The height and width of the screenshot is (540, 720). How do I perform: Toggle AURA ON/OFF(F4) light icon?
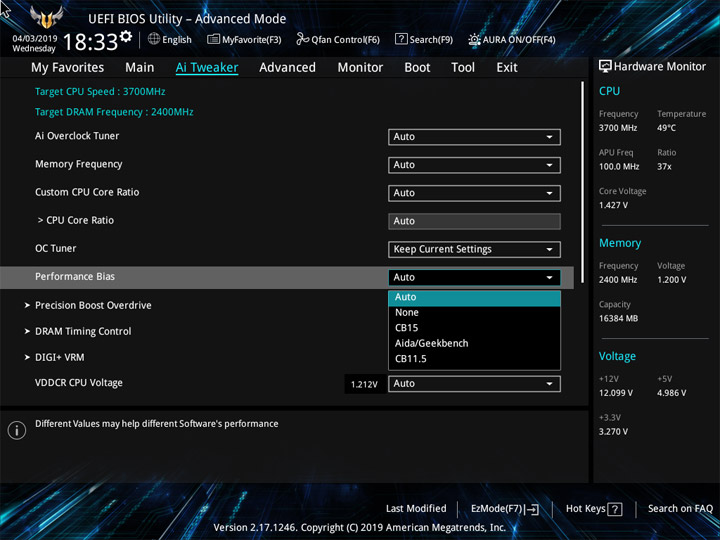click(474, 39)
